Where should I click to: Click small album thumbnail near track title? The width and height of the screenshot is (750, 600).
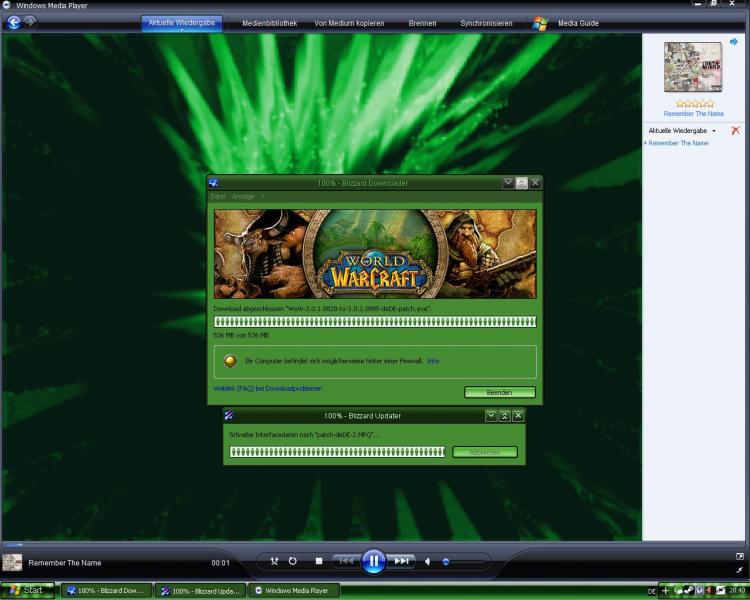pos(12,563)
